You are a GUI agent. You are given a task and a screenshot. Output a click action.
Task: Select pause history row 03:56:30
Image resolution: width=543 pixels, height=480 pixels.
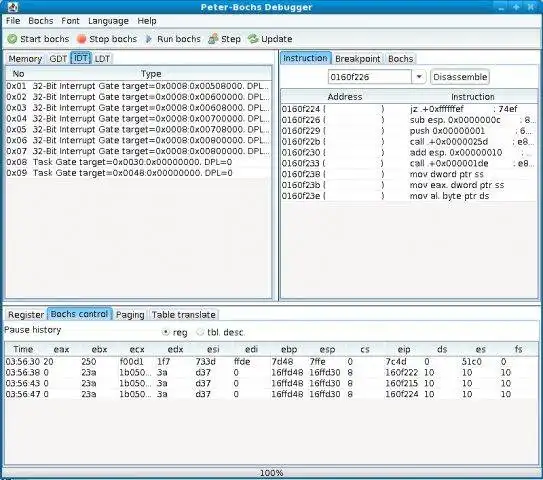[x=272, y=362]
